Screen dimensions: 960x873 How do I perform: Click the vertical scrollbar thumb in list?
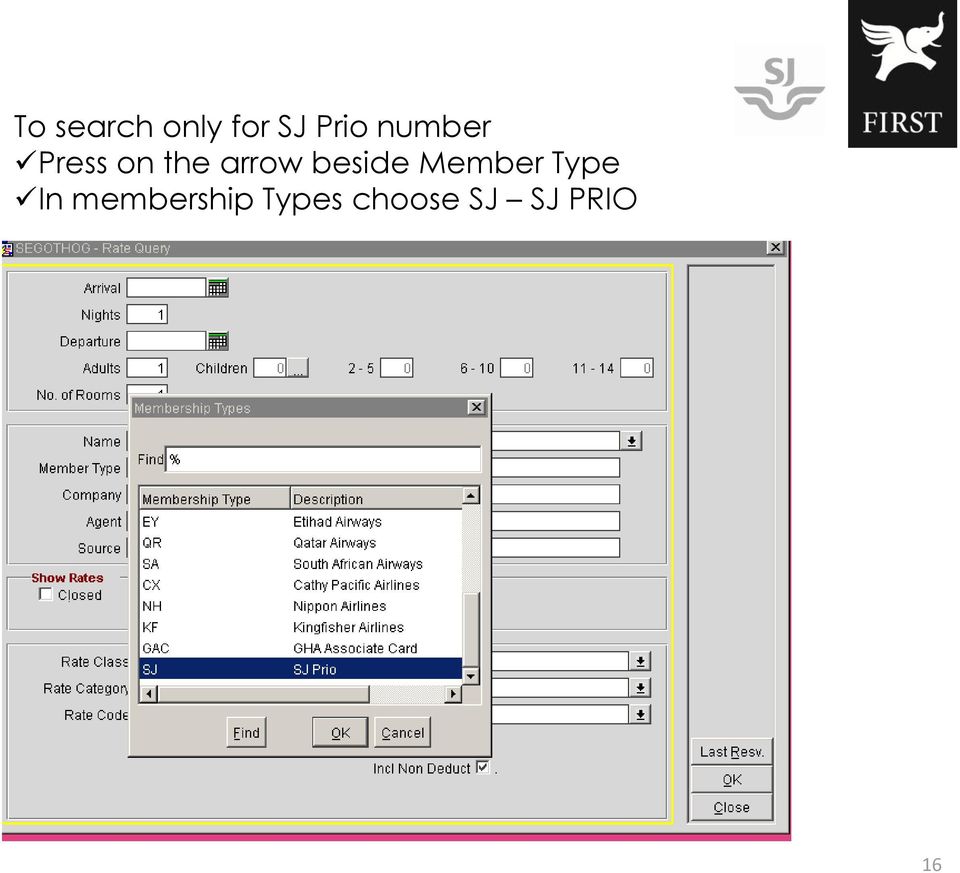pos(470,629)
